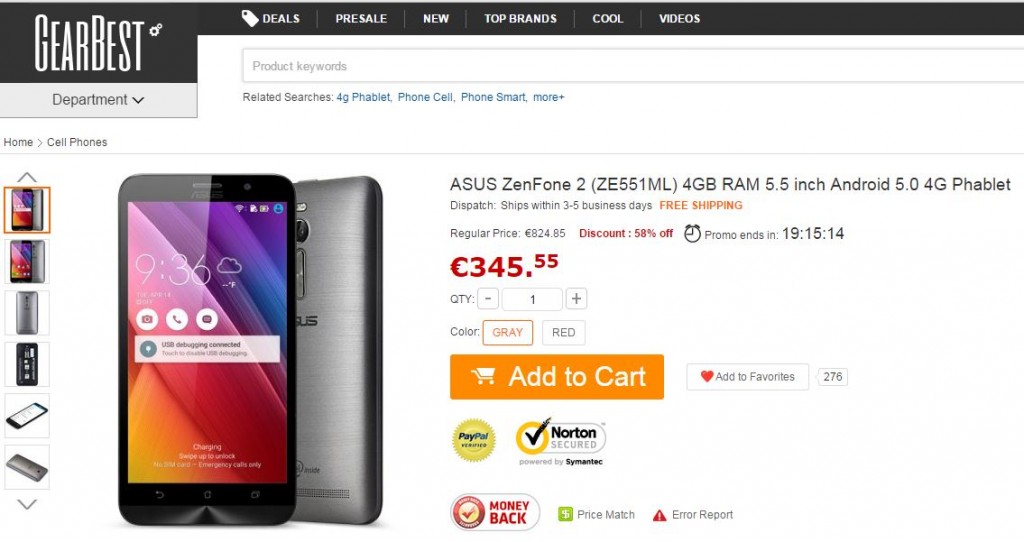Follow the Cell Phones breadcrumb link
This screenshot has width=1024, height=542.
tap(77, 143)
